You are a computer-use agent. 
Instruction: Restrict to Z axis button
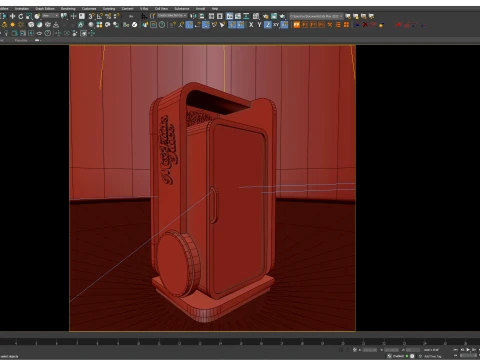click(268, 25)
